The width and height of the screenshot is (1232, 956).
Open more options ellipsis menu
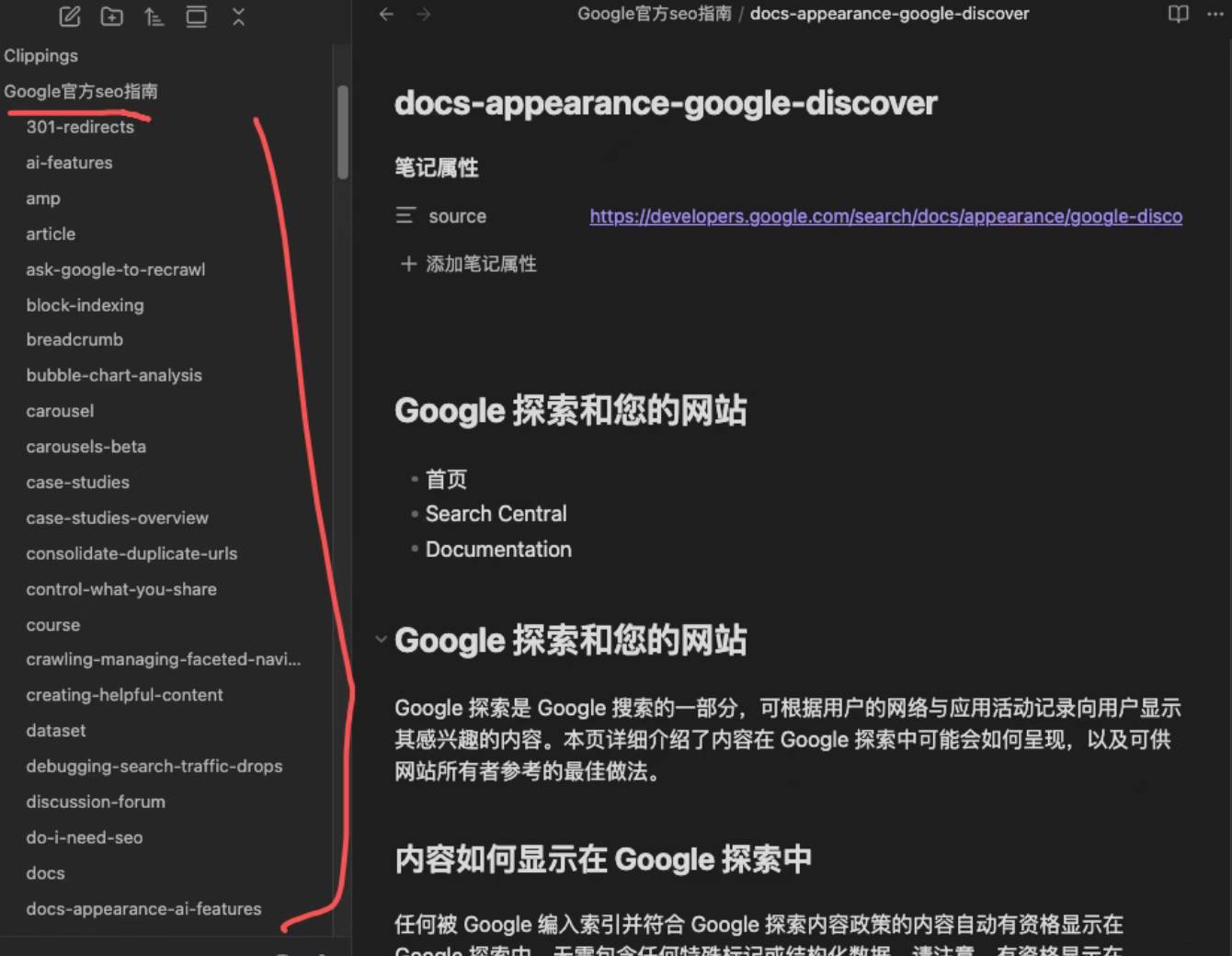1215,14
